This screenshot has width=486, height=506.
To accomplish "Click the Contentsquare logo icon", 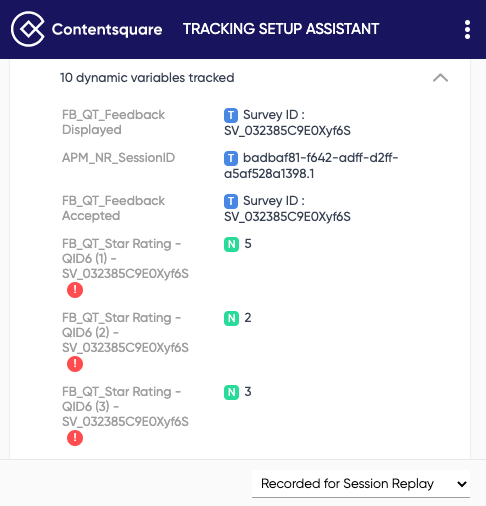I will 28,29.
